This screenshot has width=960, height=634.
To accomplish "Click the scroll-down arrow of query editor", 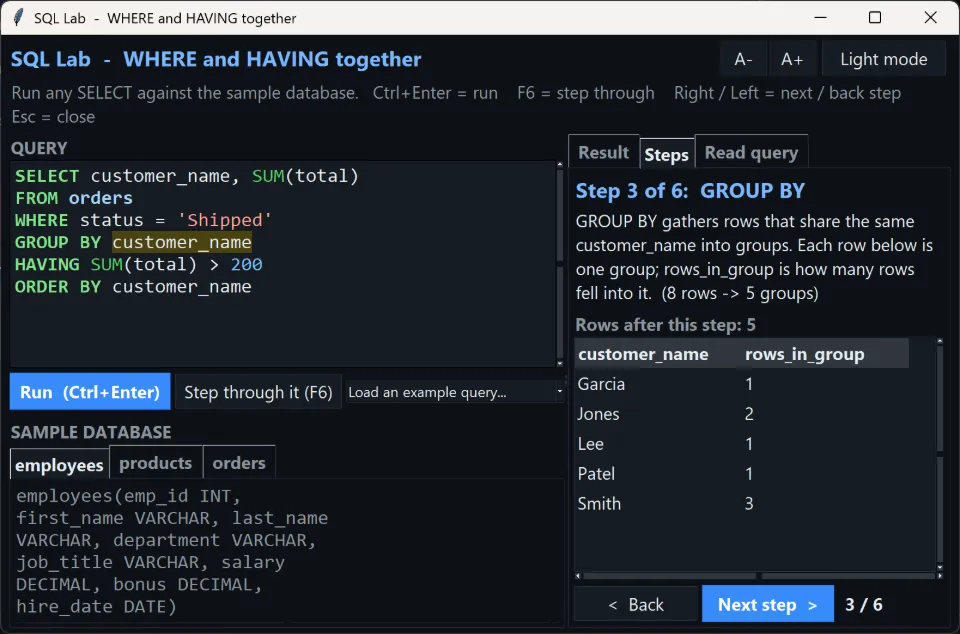I will point(560,364).
